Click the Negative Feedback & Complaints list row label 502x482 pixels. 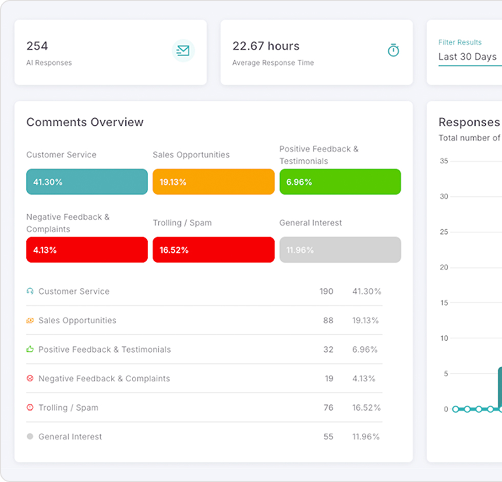pyautogui.click(x=104, y=378)
